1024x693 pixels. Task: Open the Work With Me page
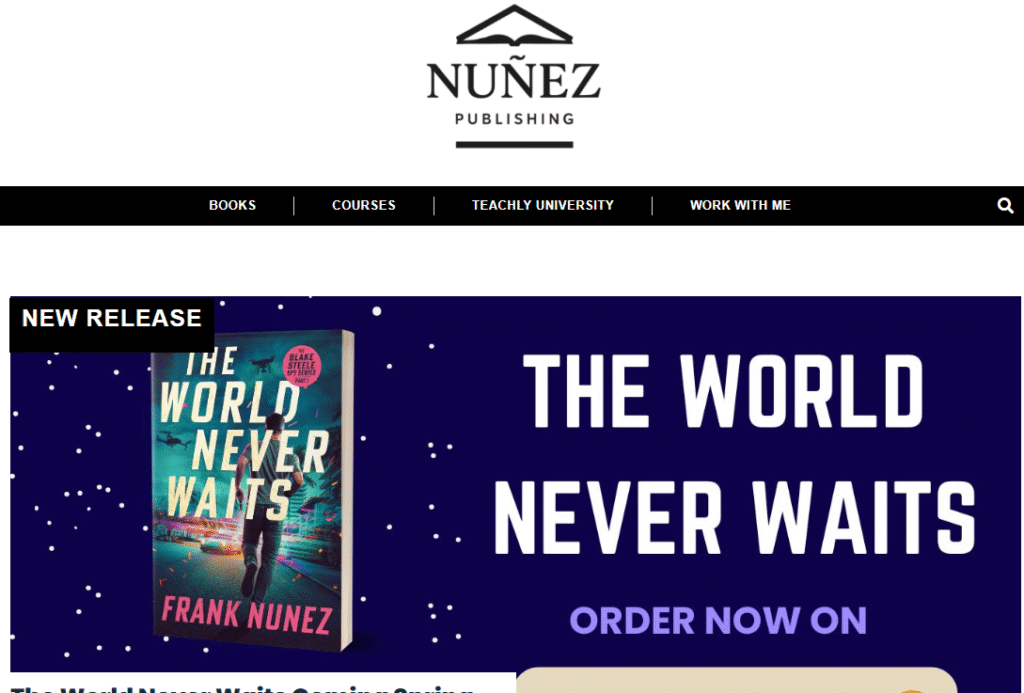(x=741, y=205)
